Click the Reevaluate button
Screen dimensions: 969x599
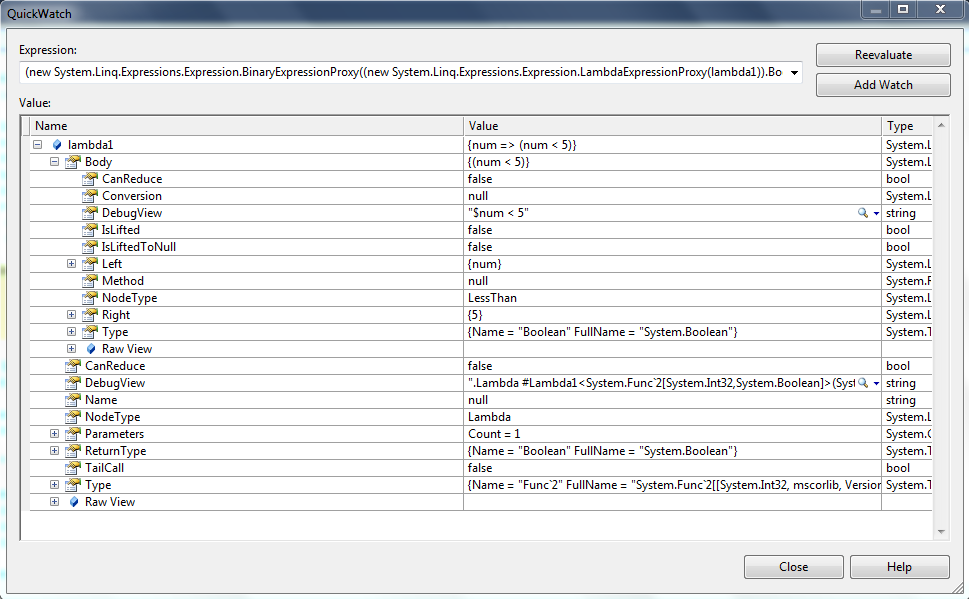[x=882, y=54]
